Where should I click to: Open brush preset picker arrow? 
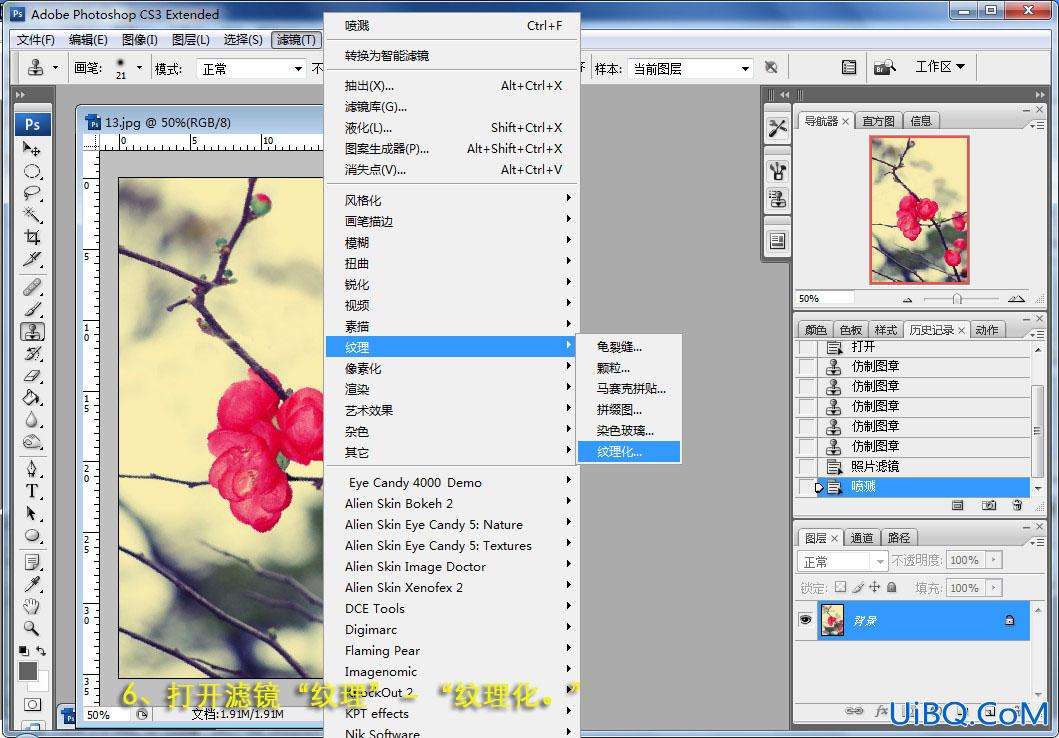click(x=139, y=68)
